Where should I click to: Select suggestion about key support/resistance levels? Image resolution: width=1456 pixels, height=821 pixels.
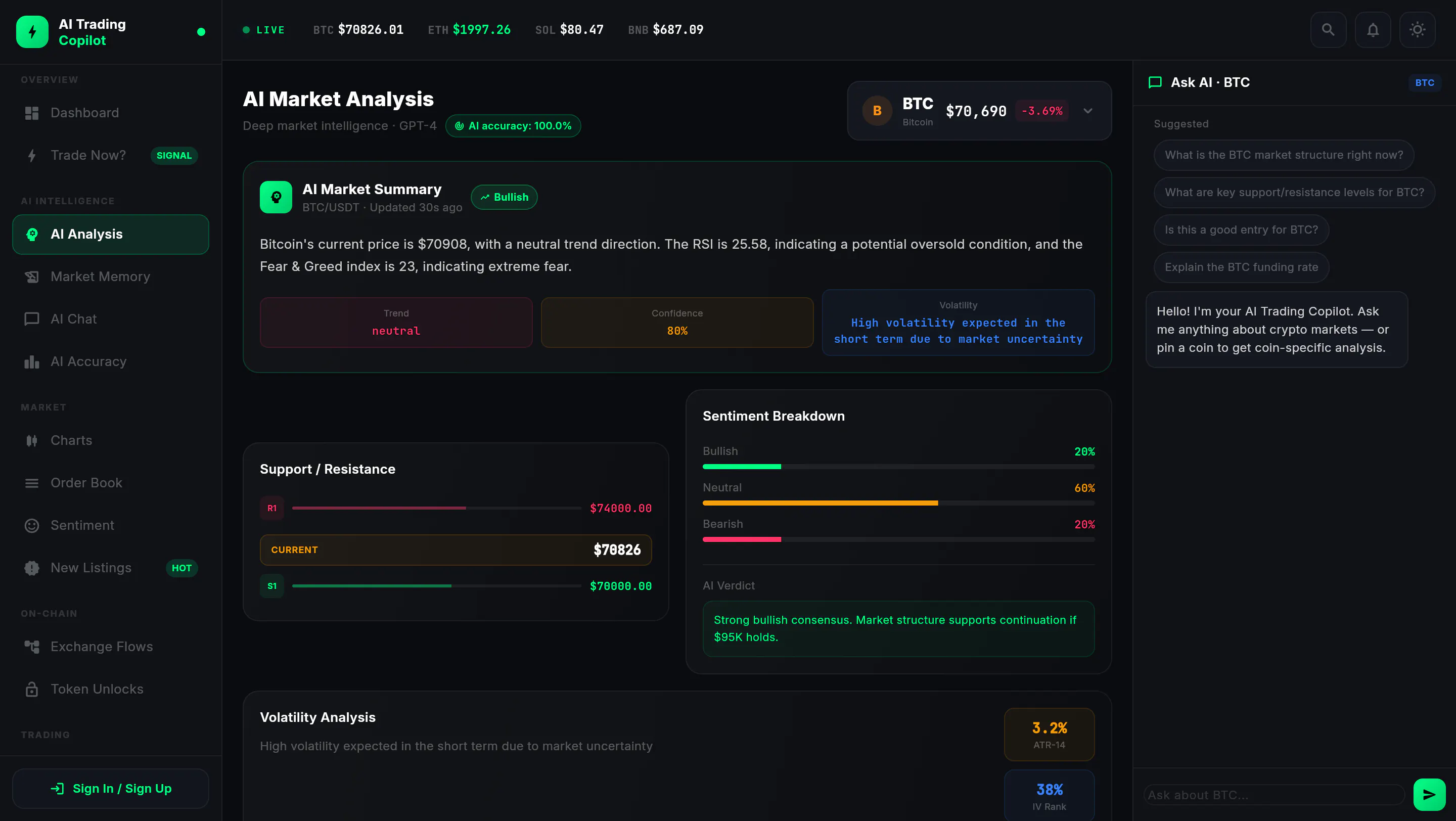[x=1294, y=192]
